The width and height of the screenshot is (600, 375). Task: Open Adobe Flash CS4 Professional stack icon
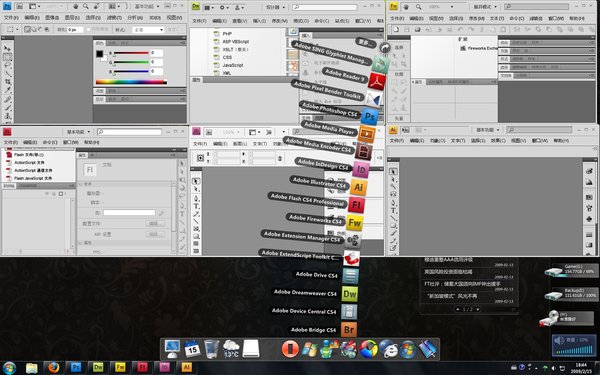(x=356, y=205)
